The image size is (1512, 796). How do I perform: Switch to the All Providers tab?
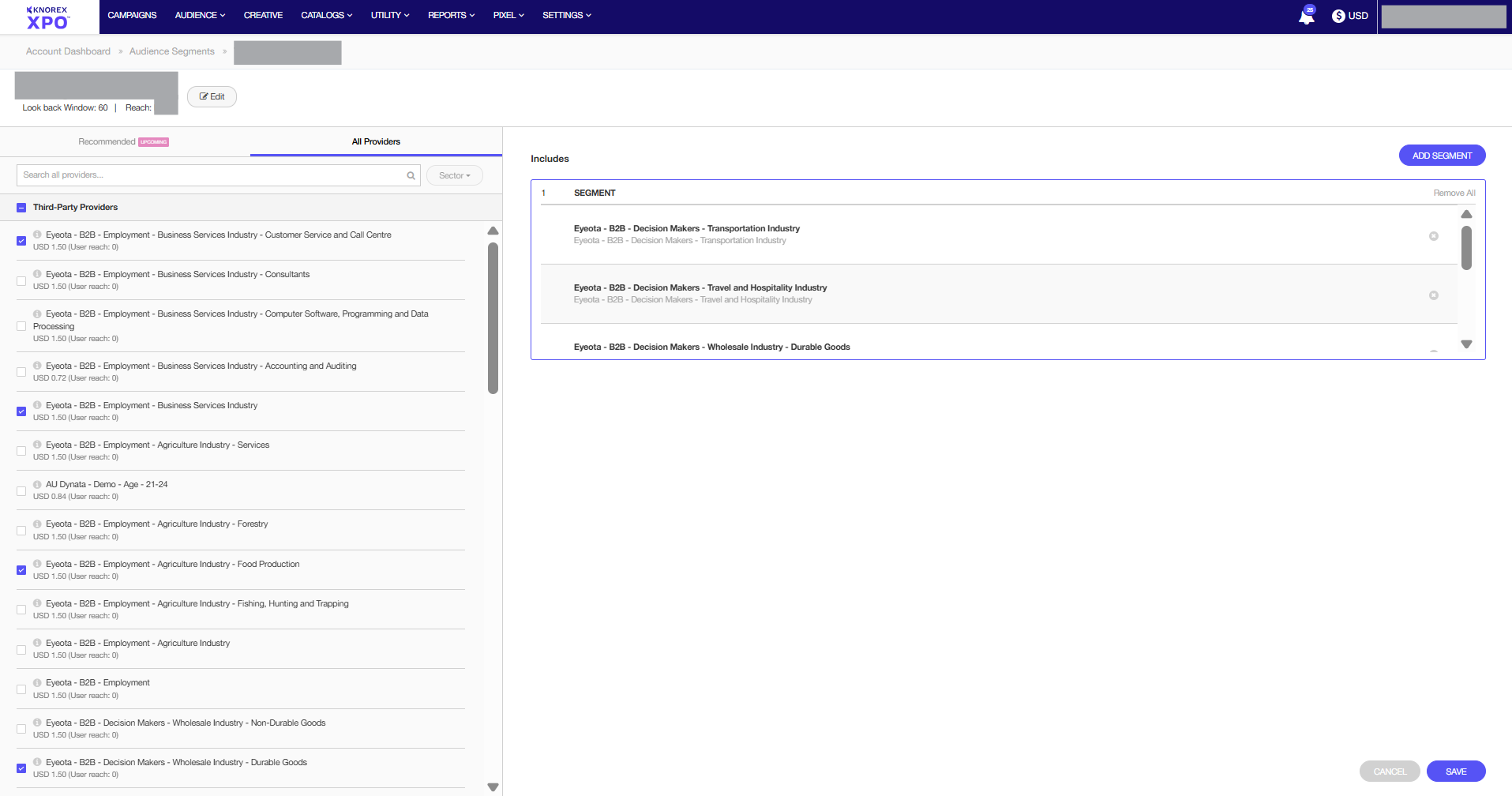376,141
